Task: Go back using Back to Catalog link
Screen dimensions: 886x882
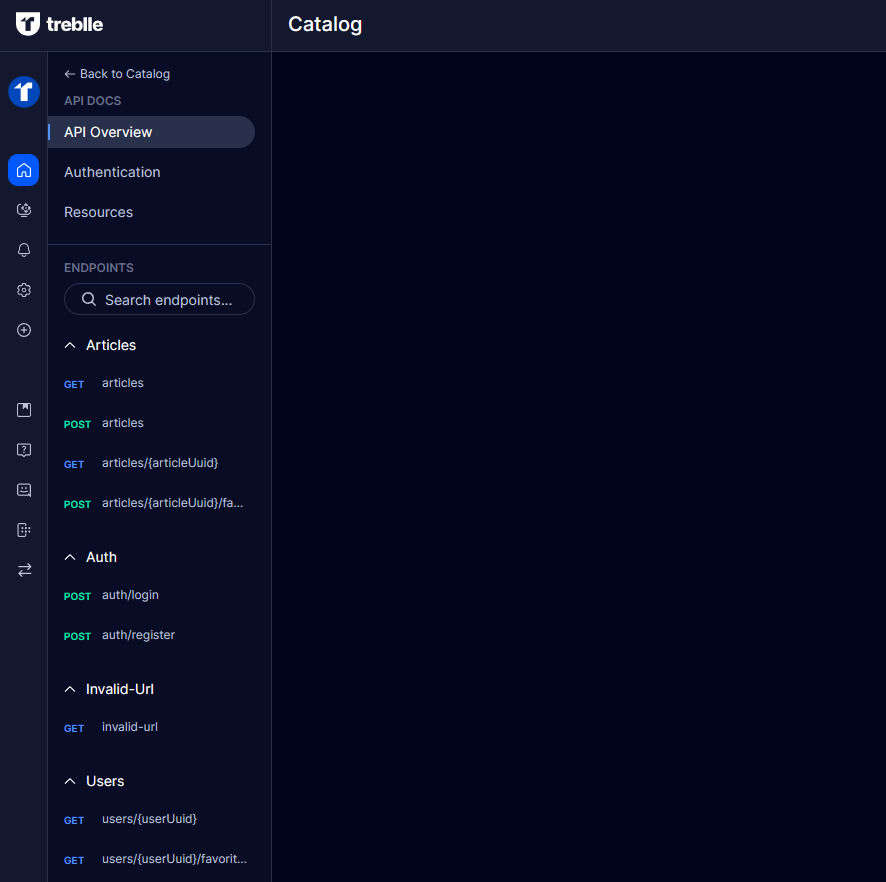Action: [117, 74]
